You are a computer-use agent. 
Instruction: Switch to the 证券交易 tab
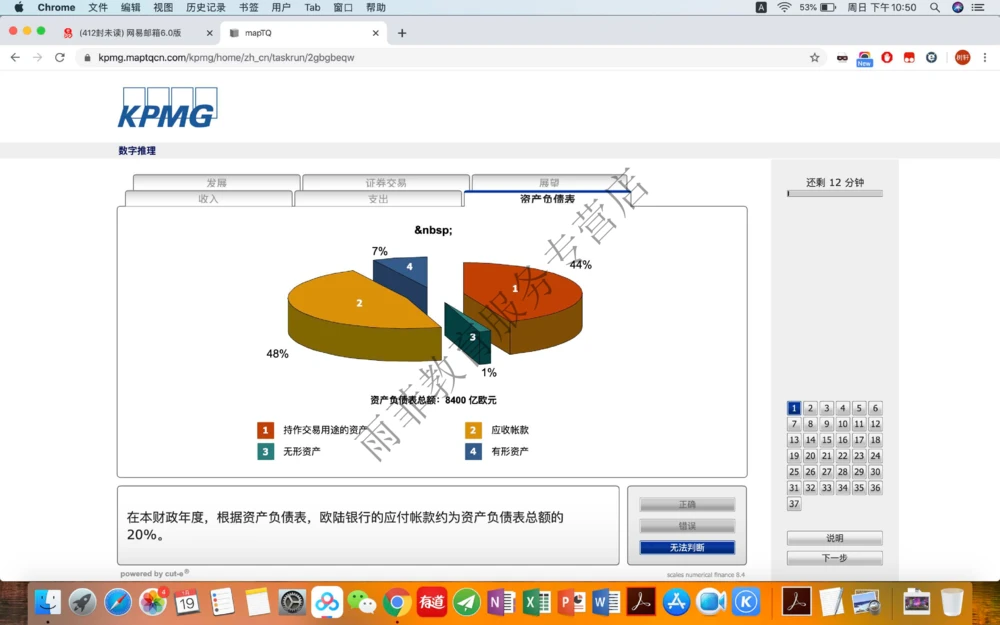(x=385, y=183)
